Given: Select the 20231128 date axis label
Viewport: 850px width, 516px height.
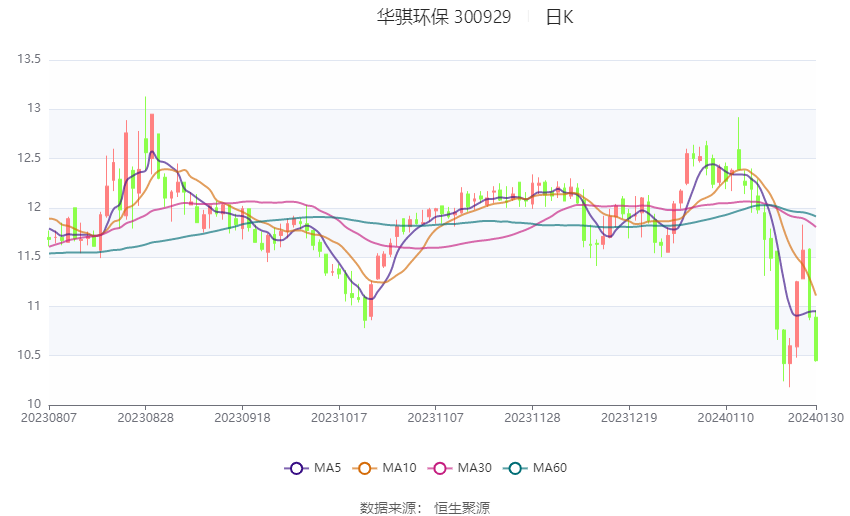Looking at the screenshot, I should click(x=532, y=418).
